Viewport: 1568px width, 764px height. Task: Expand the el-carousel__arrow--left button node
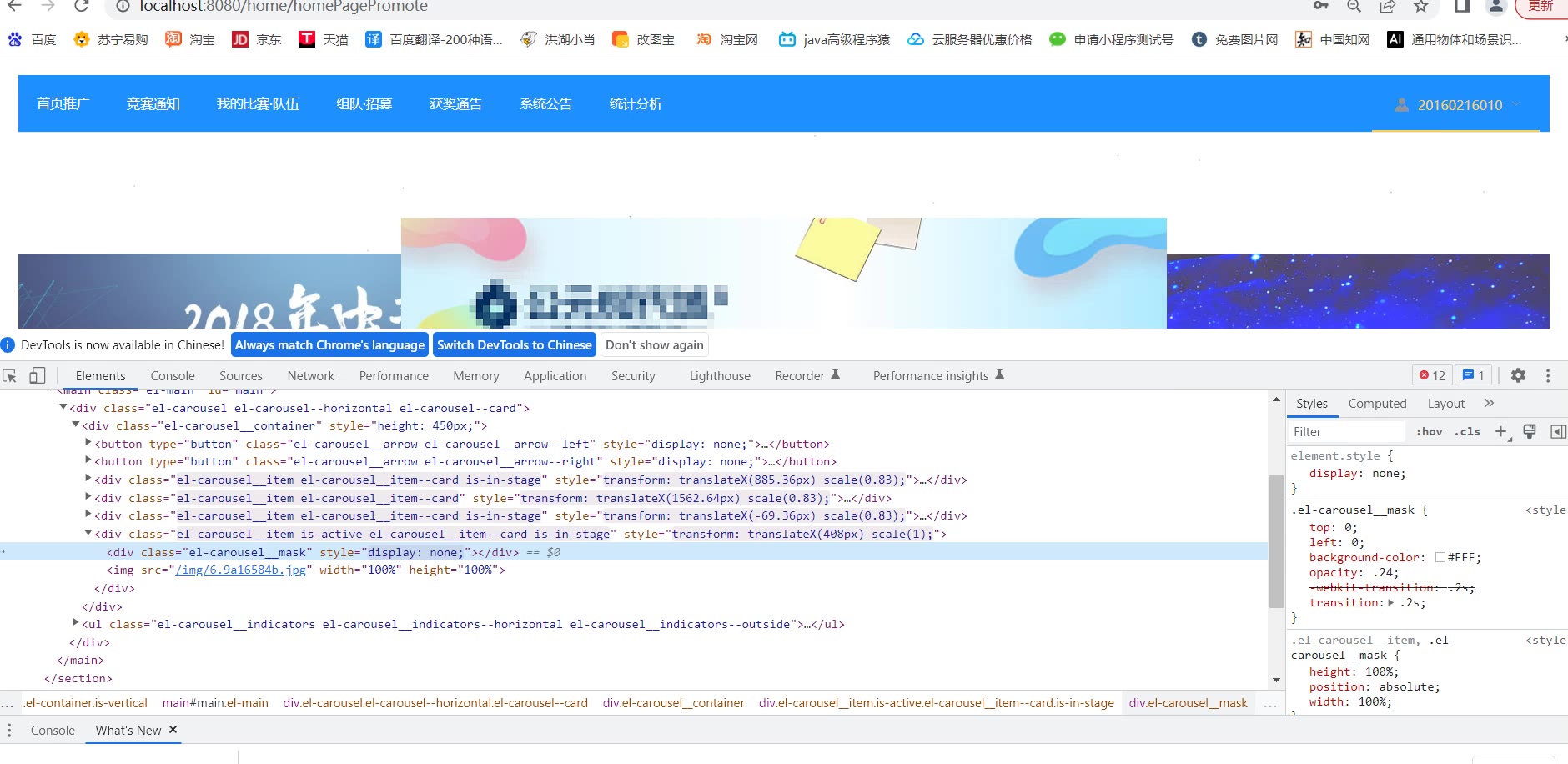pyautogui.click(x=88, y=443)
